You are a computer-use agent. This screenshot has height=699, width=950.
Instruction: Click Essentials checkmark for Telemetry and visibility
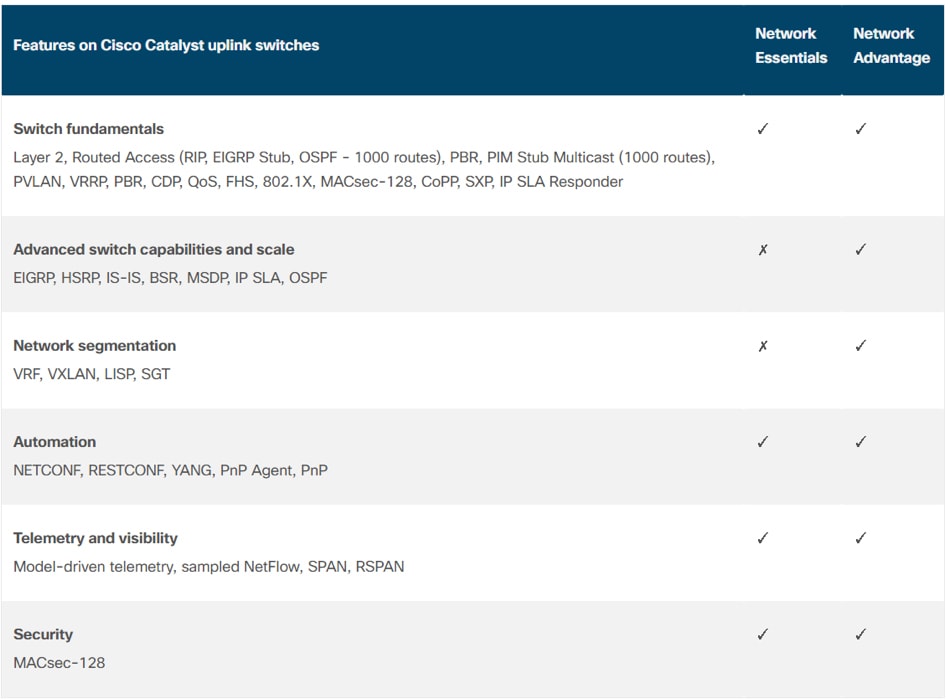pyautogui.click(x=763, y=538)
